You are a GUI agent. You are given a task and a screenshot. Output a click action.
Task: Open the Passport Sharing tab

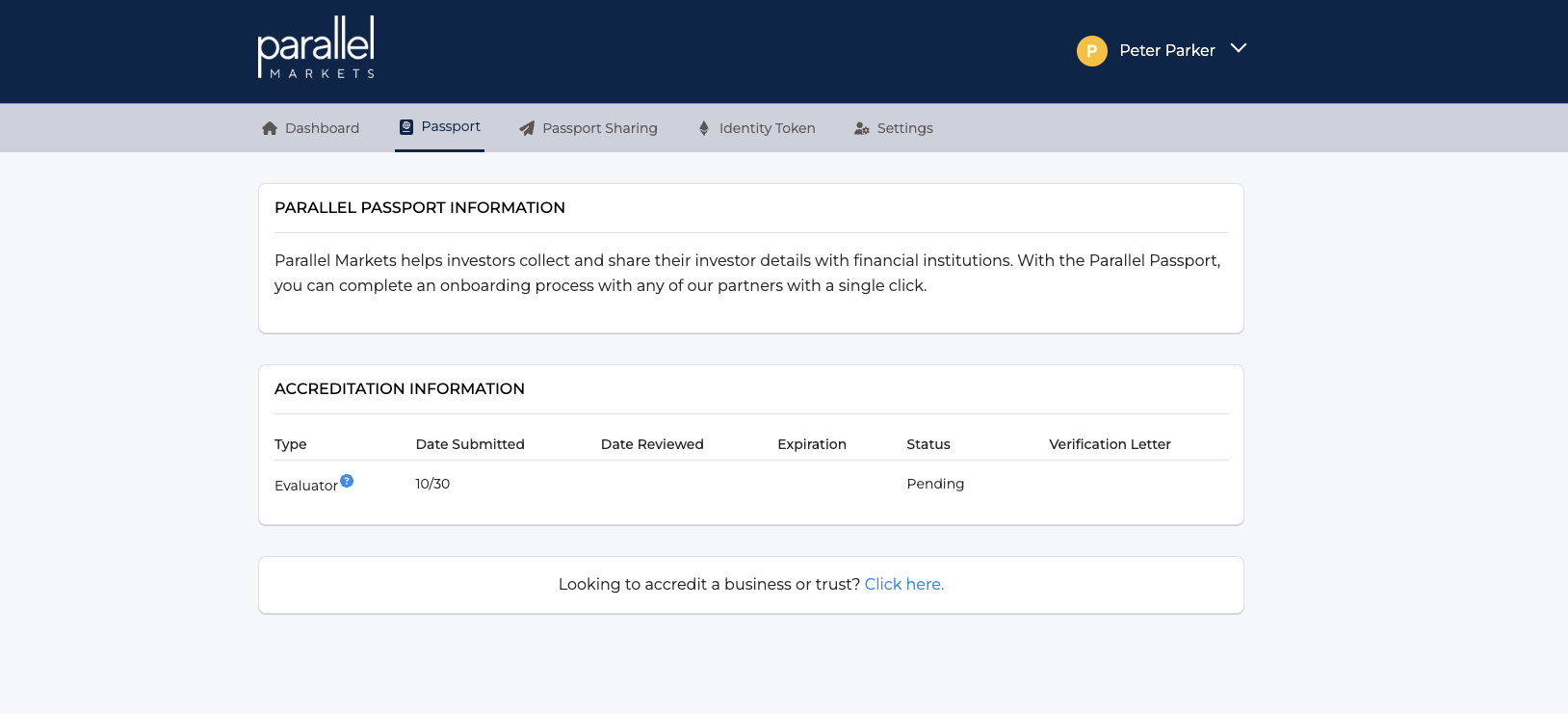coord(588,128)
